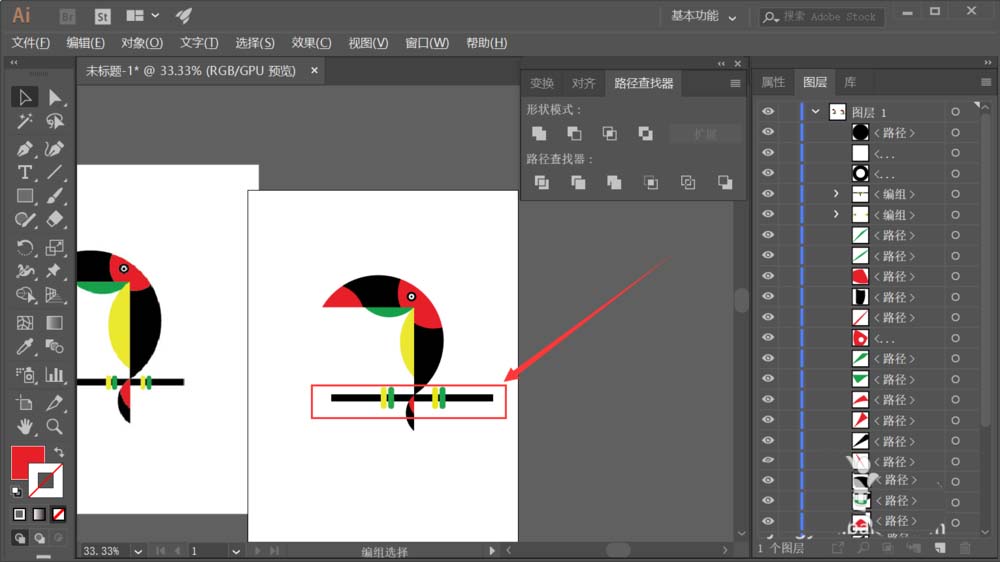Viewport: 1000px width, 562px height.
Task: Select the Direct Selection tool
Action: coord(55,97)
